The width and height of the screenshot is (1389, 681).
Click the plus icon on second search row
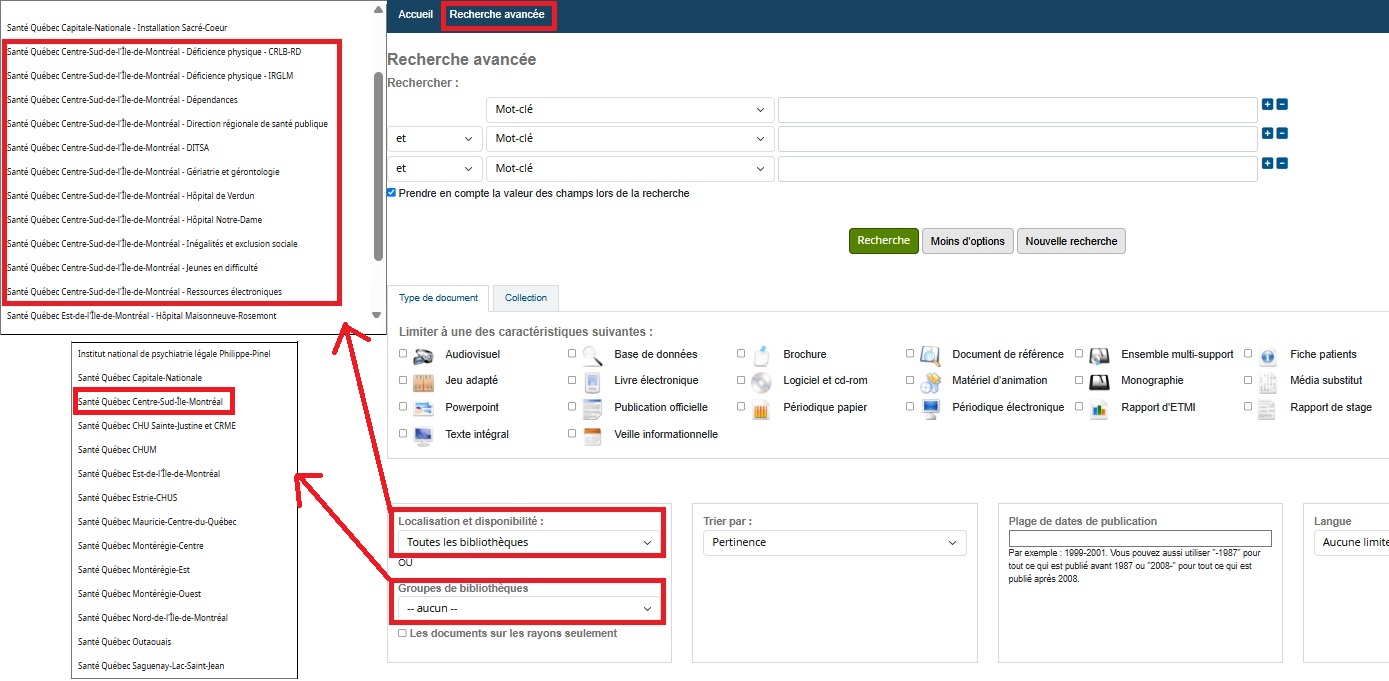(x=1267, y=133)
